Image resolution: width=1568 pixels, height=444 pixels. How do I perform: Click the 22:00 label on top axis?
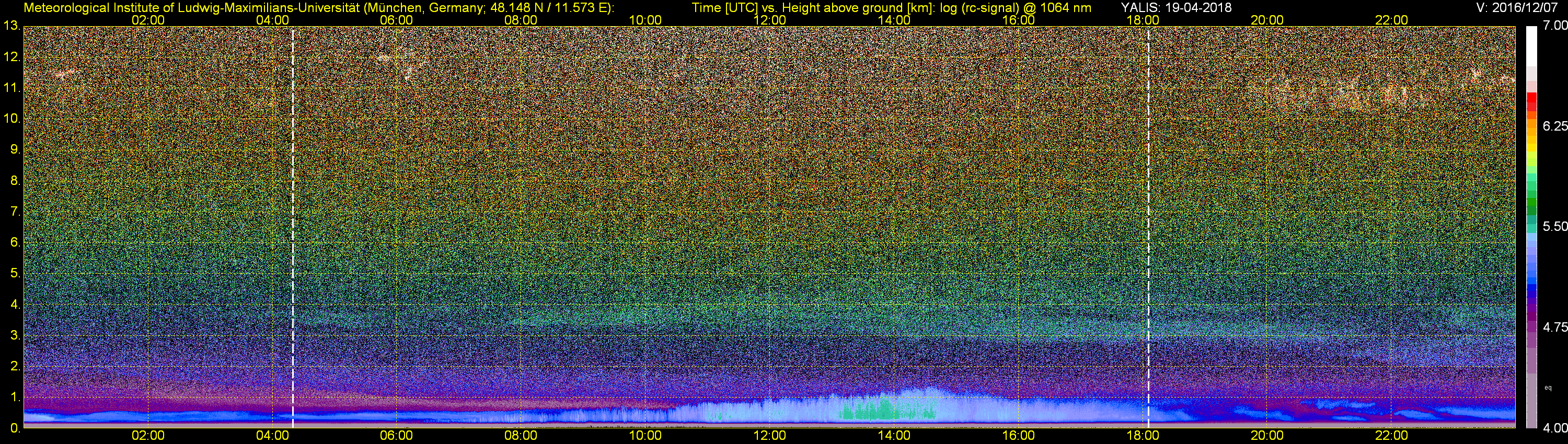pos(1391,20)
